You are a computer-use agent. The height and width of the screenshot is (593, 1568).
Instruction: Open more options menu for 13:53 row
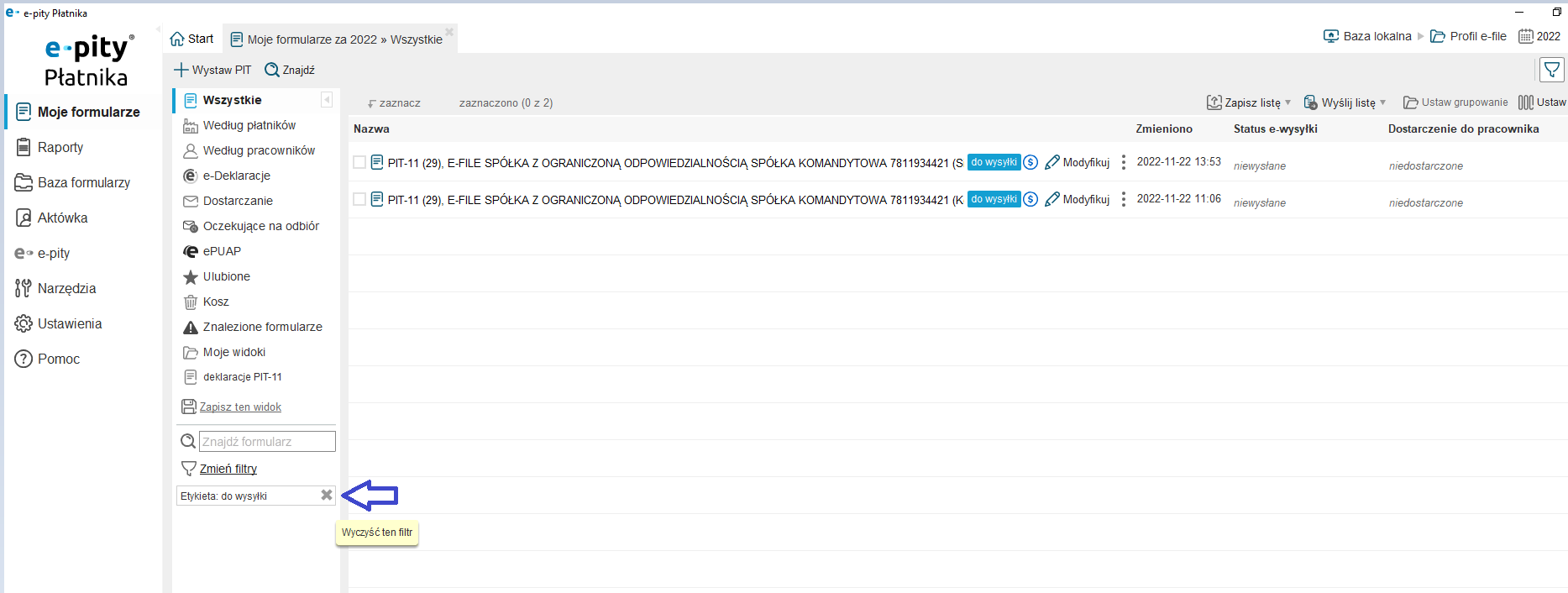tap(1124, 162)
